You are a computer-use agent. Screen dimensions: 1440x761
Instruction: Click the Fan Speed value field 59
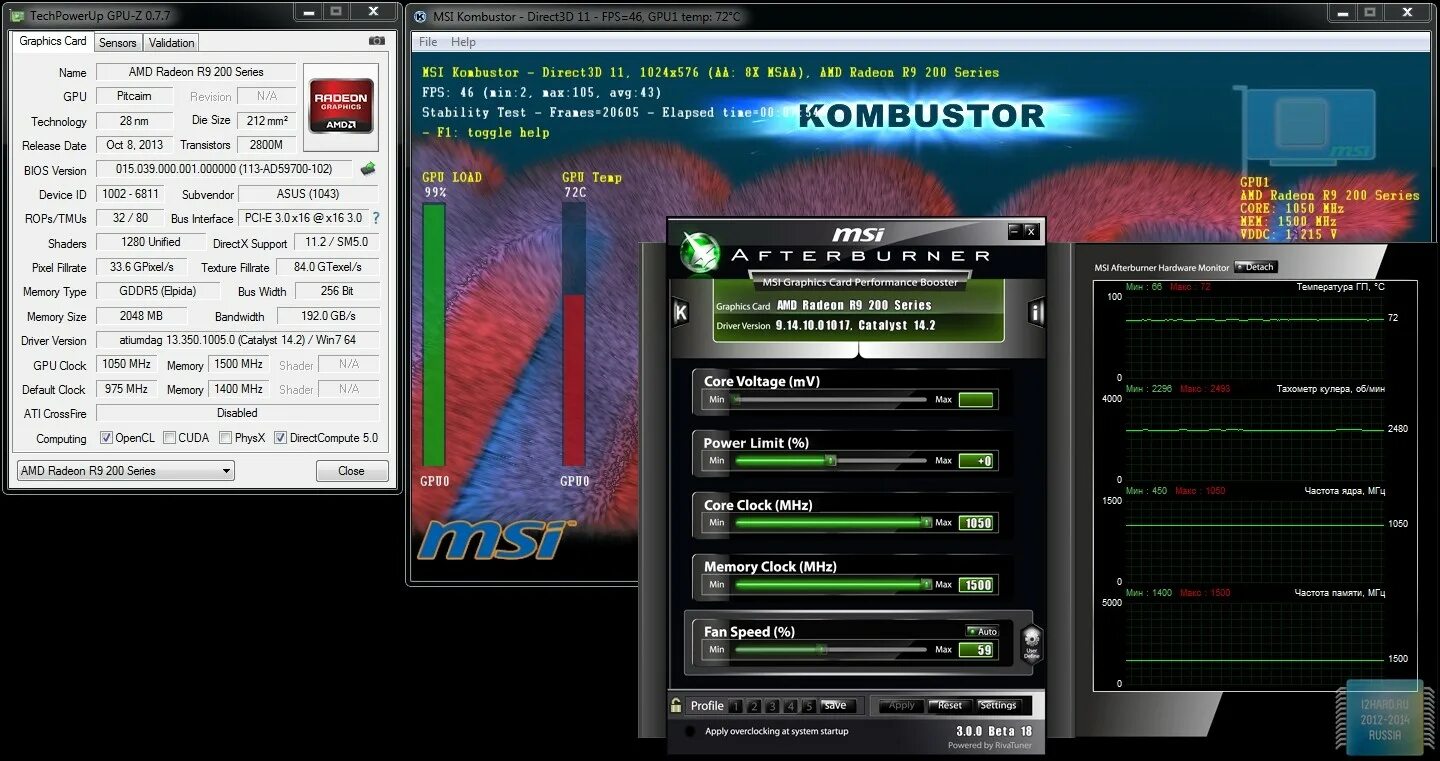(x=976, y=650)
